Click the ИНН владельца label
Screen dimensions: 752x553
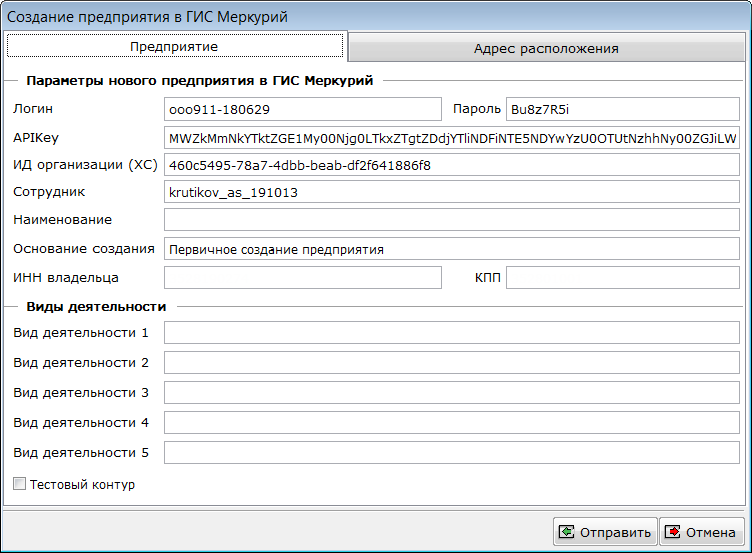66,278
